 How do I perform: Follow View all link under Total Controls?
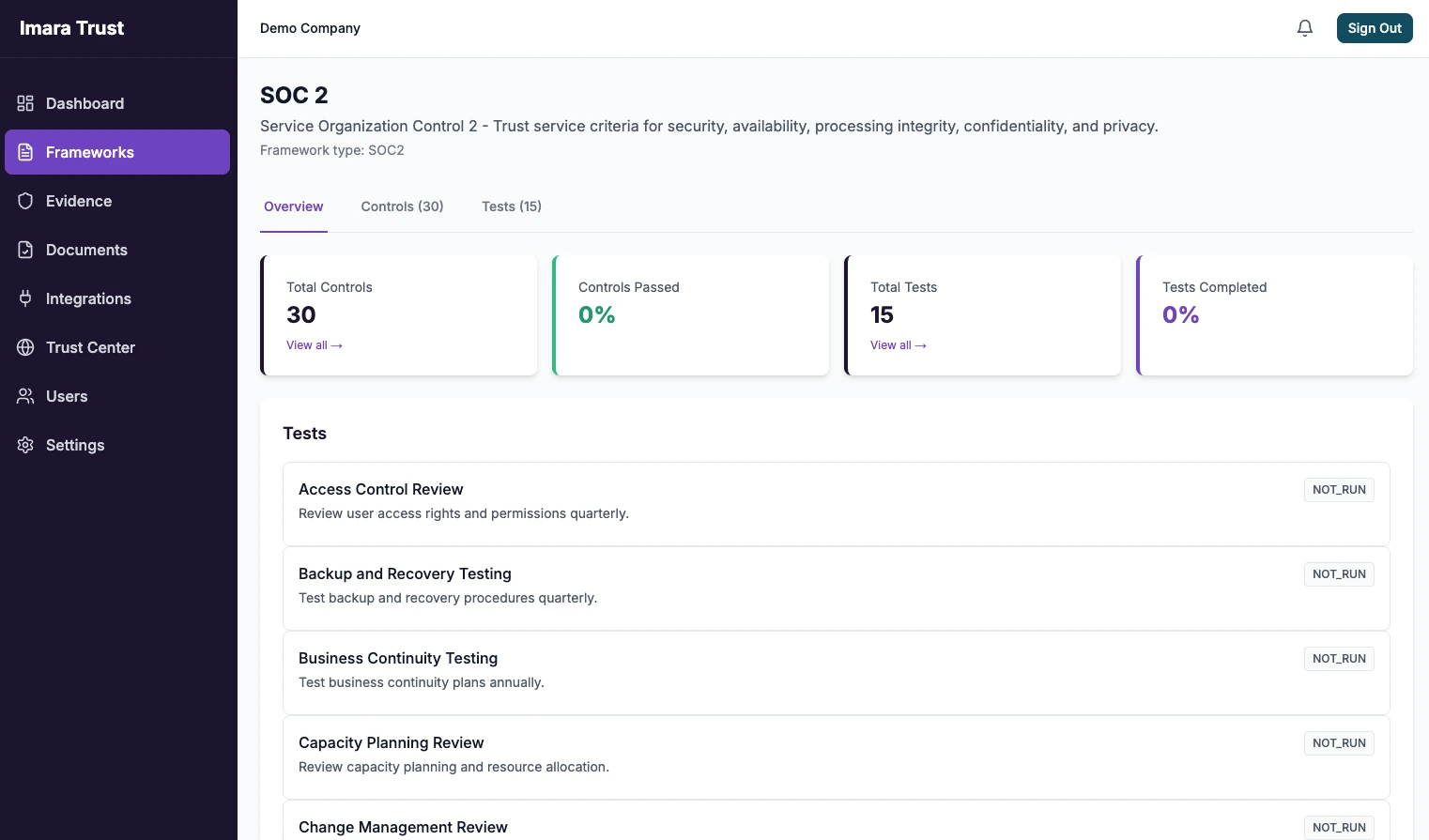314,345
